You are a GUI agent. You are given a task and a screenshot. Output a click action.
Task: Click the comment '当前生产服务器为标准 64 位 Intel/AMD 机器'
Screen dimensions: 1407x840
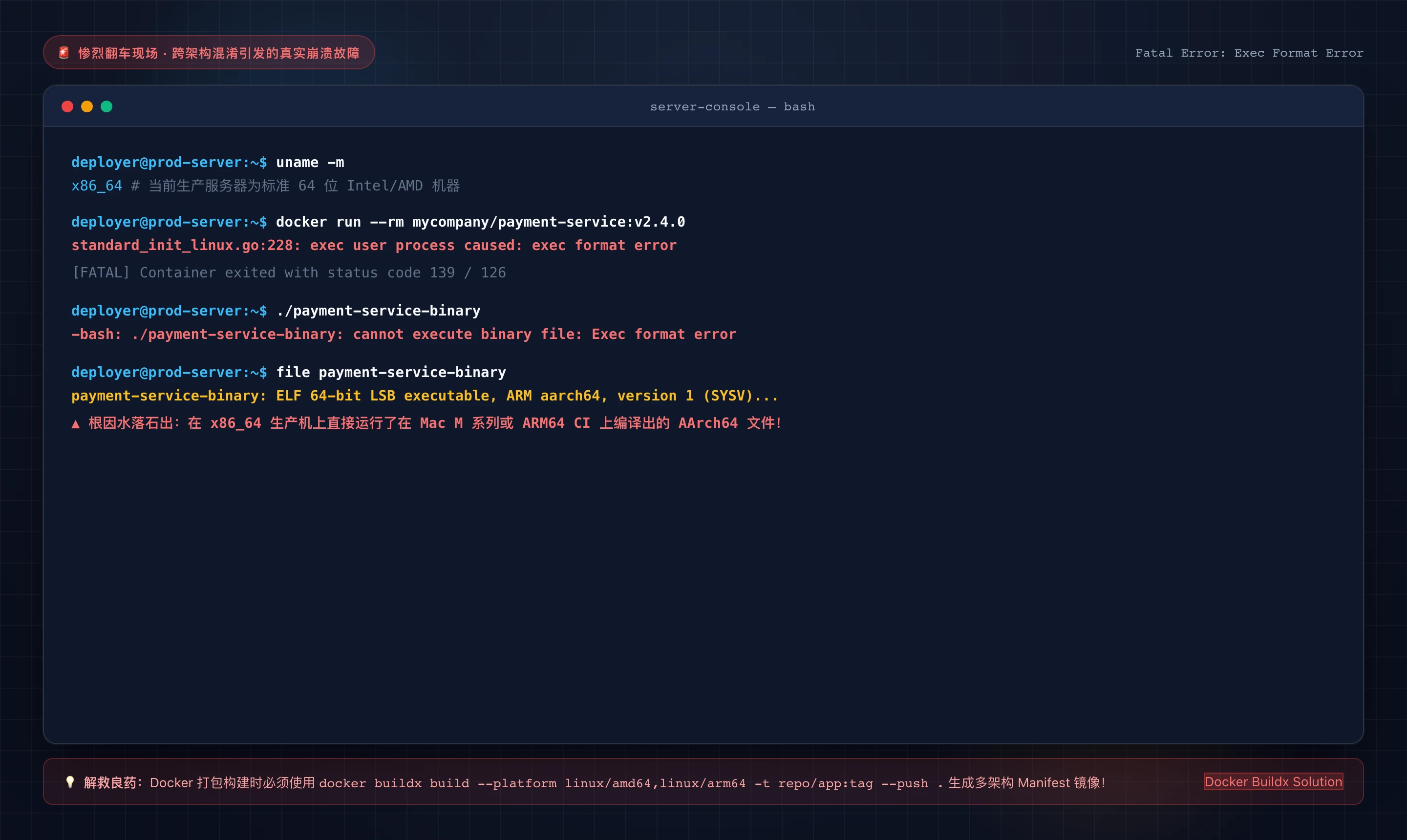pos(305,186)
